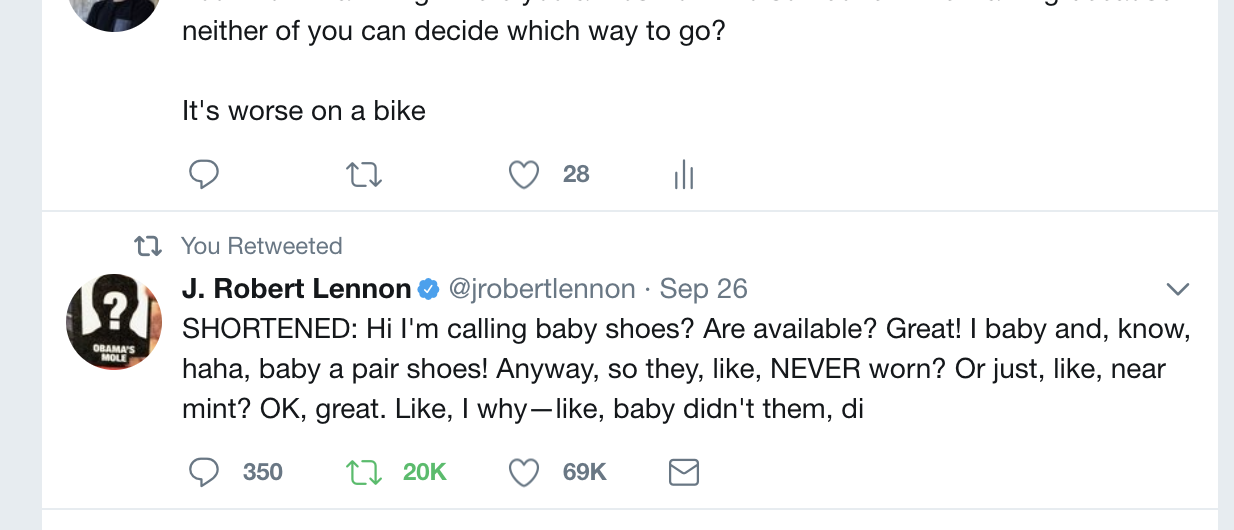Open J. Robert Lennon's profile name link
1234x530 pixels.
click(296, 289)
